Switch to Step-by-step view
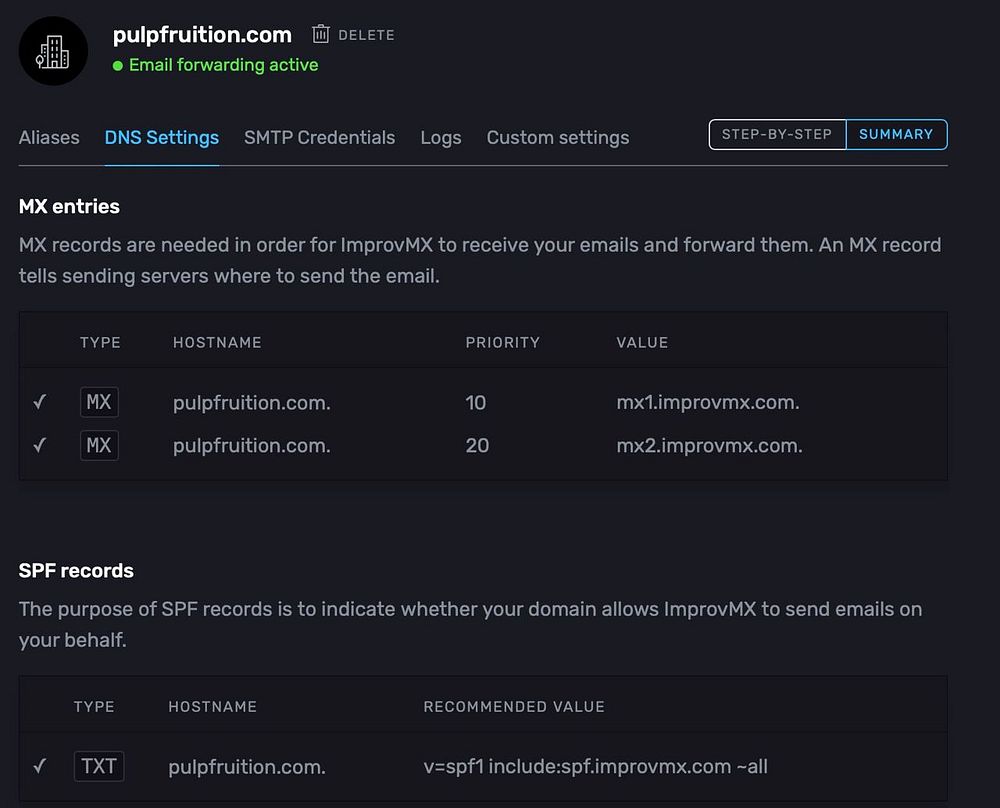The image size is (1000, 808). click(x=777, y=134)
